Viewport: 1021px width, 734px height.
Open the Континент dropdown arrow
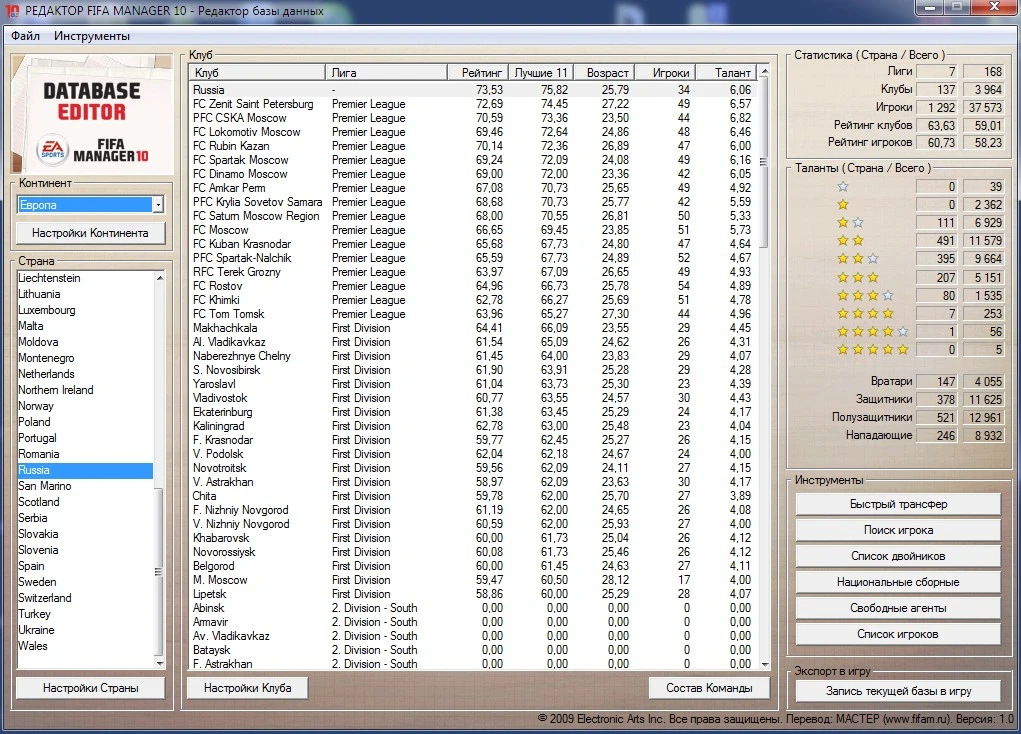coord(158,205)
